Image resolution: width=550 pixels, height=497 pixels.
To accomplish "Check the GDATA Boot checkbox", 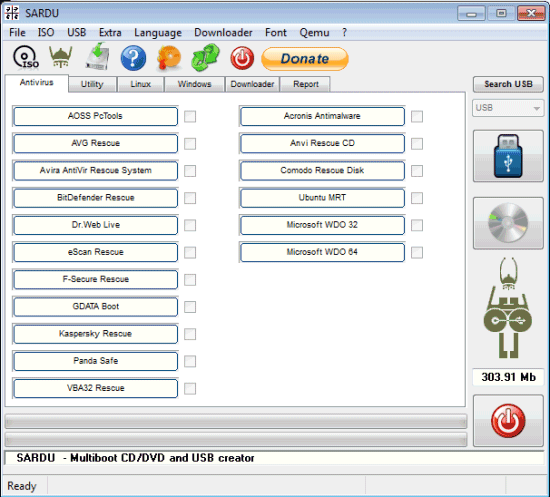I will 190,307.
